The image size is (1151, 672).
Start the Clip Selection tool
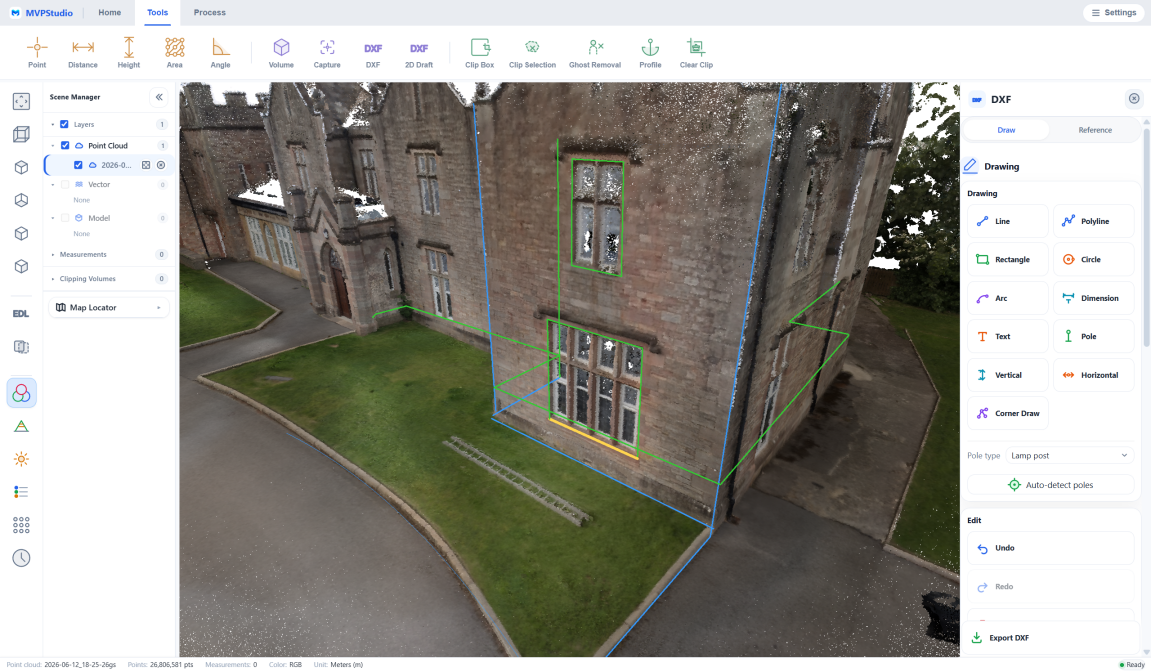[x=532, y=53]
